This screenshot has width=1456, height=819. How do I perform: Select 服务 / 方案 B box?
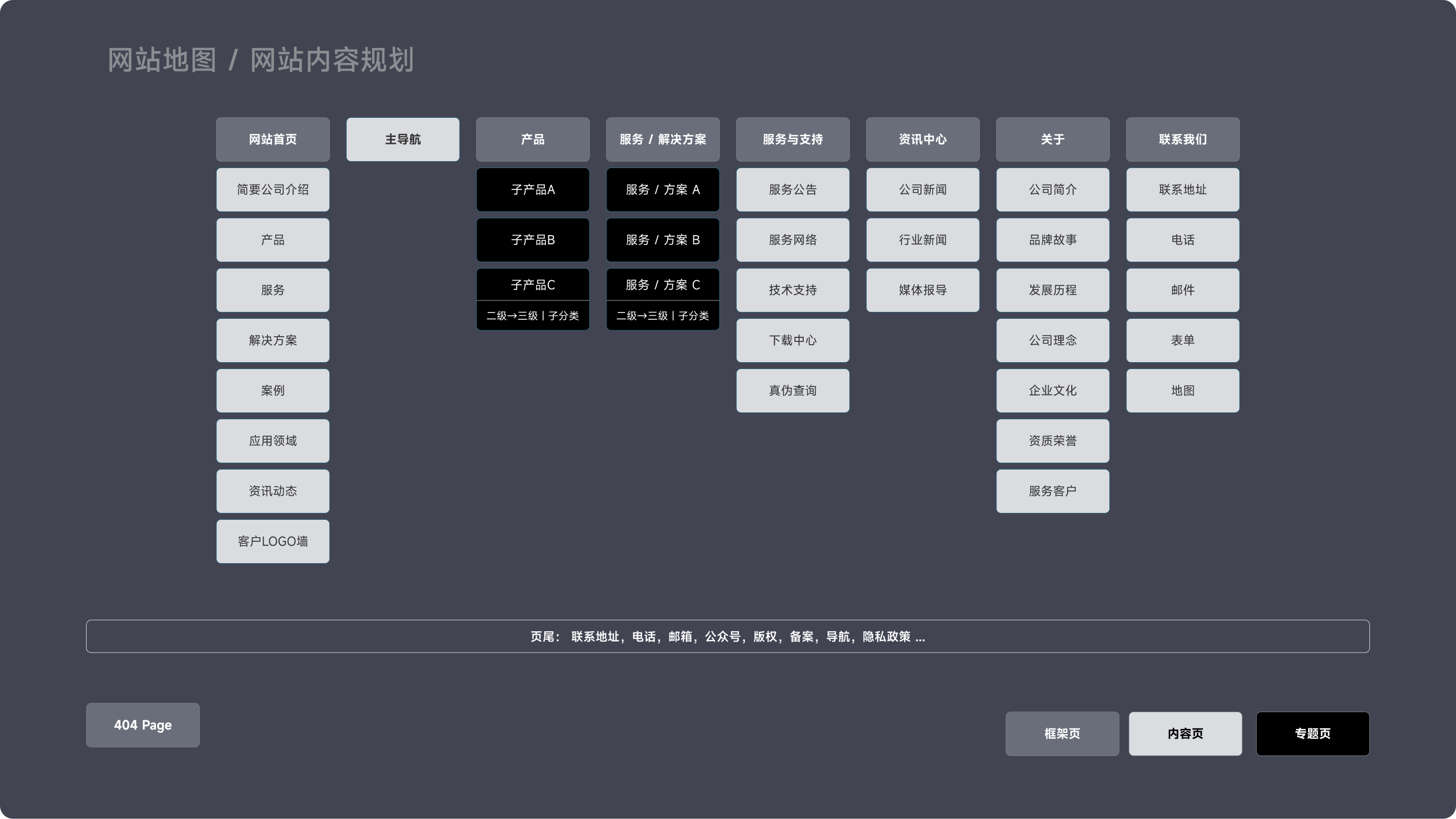point(663,240)
